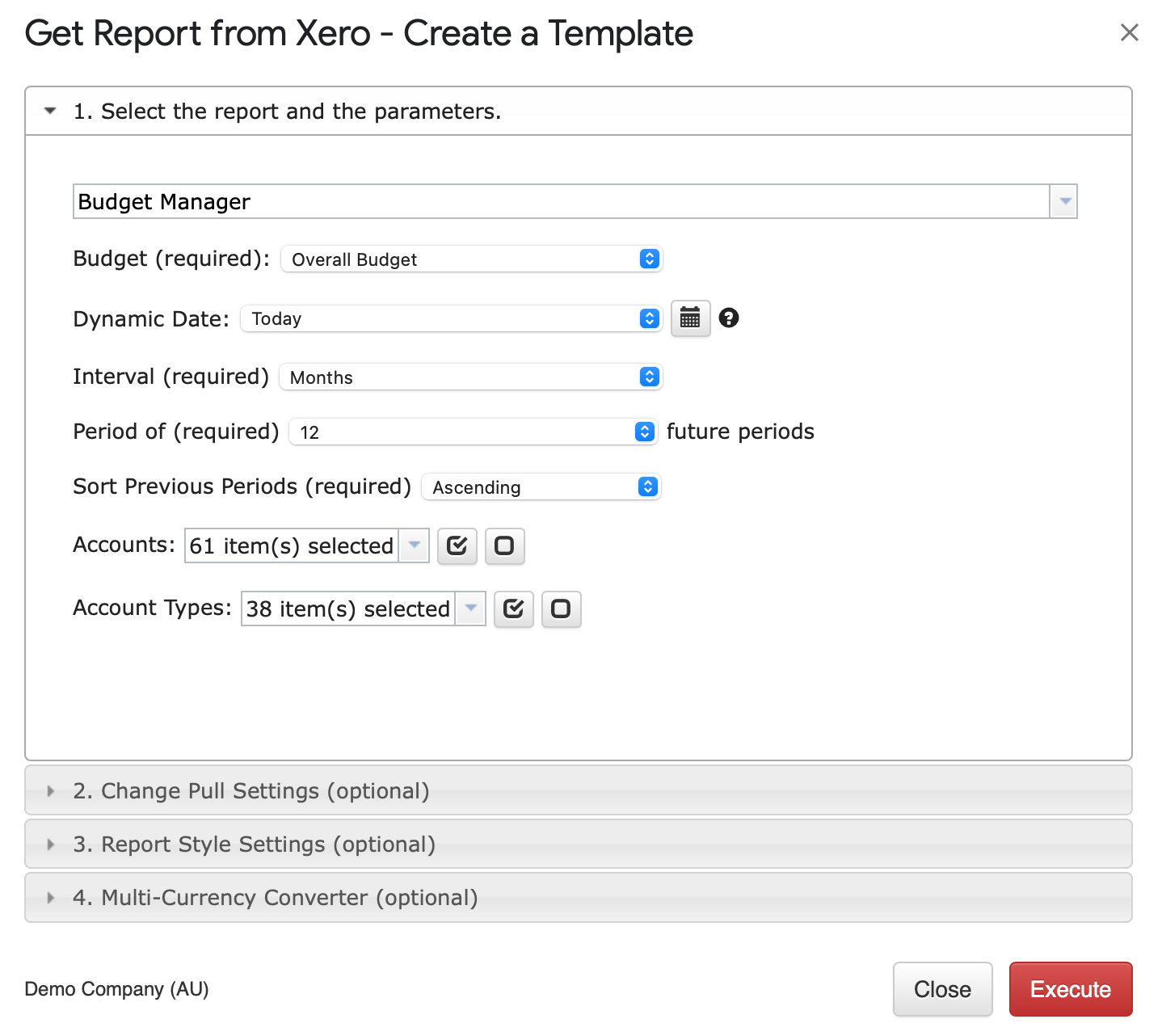The width and height of the screenshot is (1162, 1036).
Task: Deselect all Accounts with empty box icon
Action: coord(504,546)
